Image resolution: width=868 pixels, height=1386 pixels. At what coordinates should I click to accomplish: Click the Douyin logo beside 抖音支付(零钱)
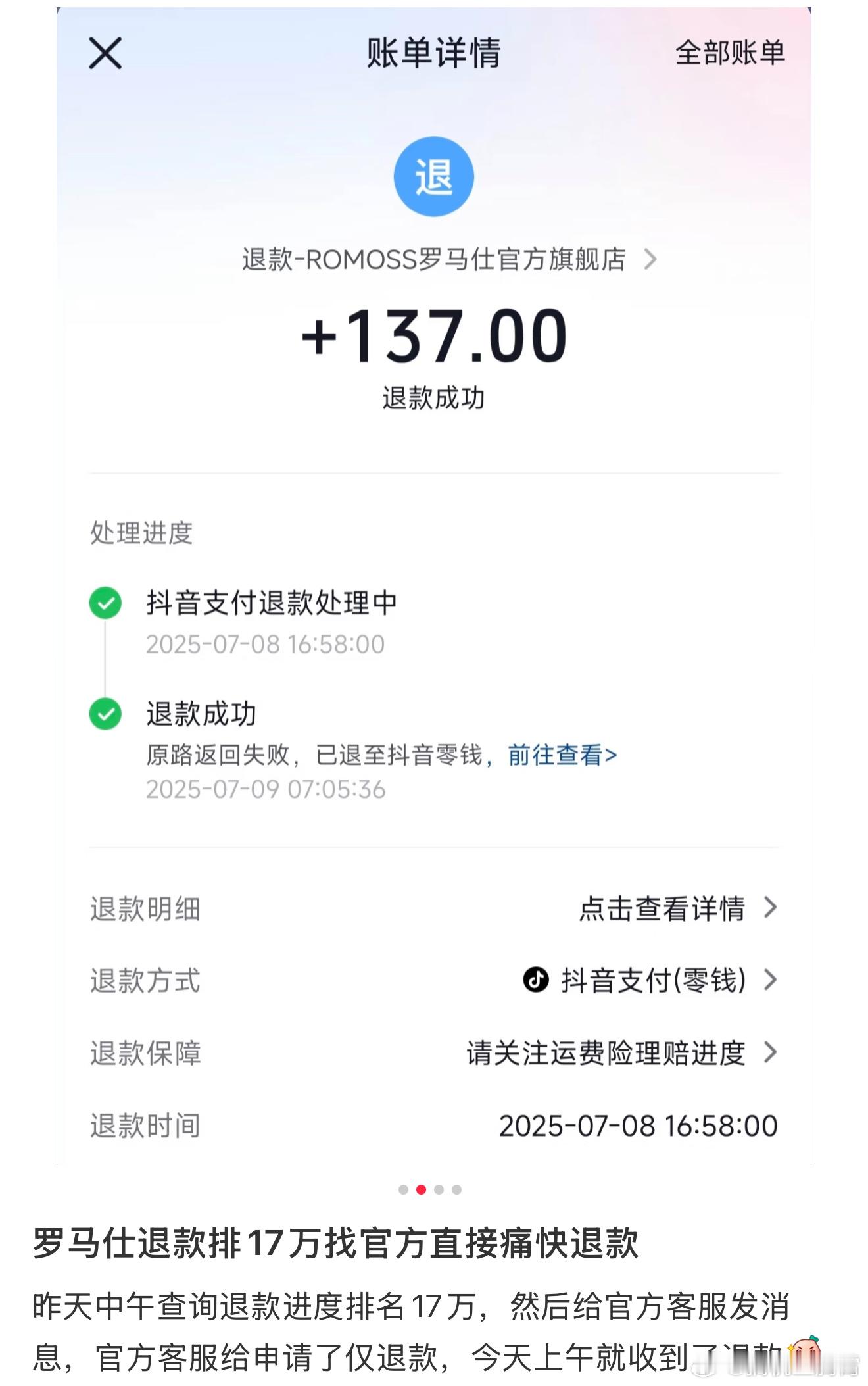[536, 979]
